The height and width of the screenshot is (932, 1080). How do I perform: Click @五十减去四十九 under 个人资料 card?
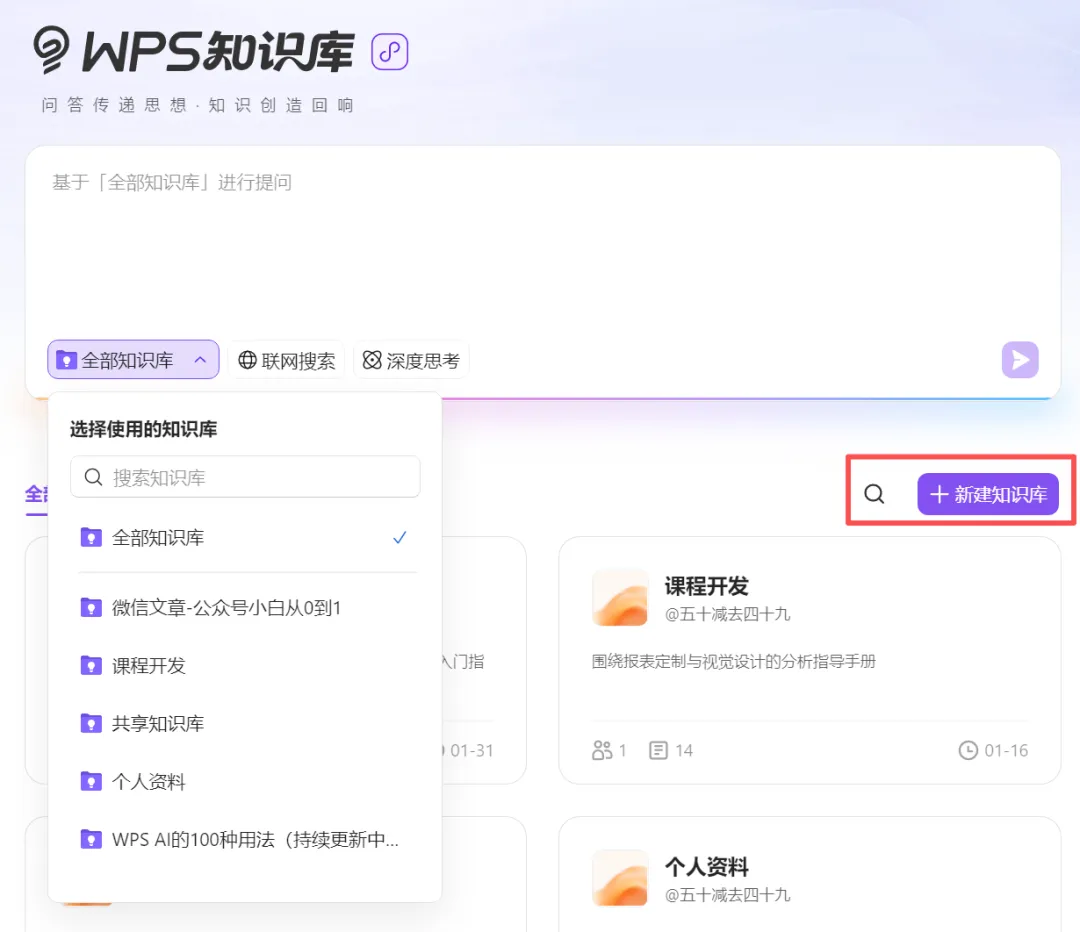[727, 895]
